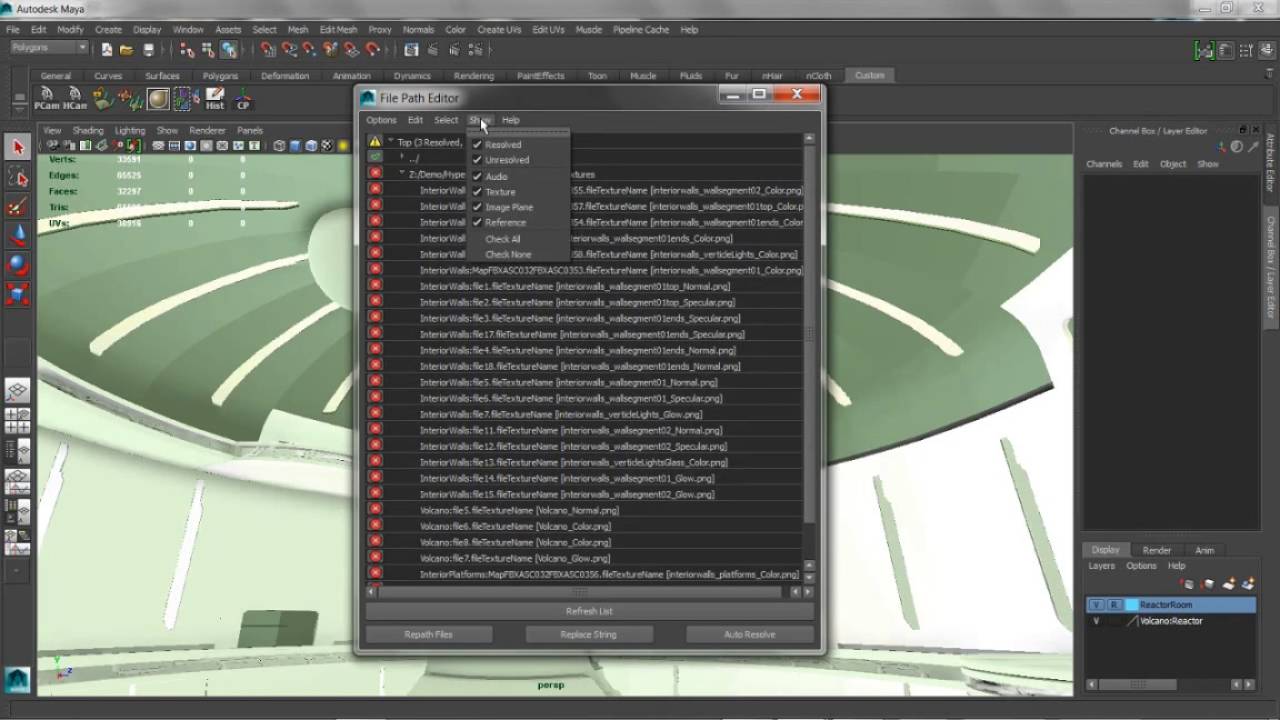Click the Layer Editor horizontal scrollbar
This screenshot has height=720, width=1280.
pos(1140,684)
